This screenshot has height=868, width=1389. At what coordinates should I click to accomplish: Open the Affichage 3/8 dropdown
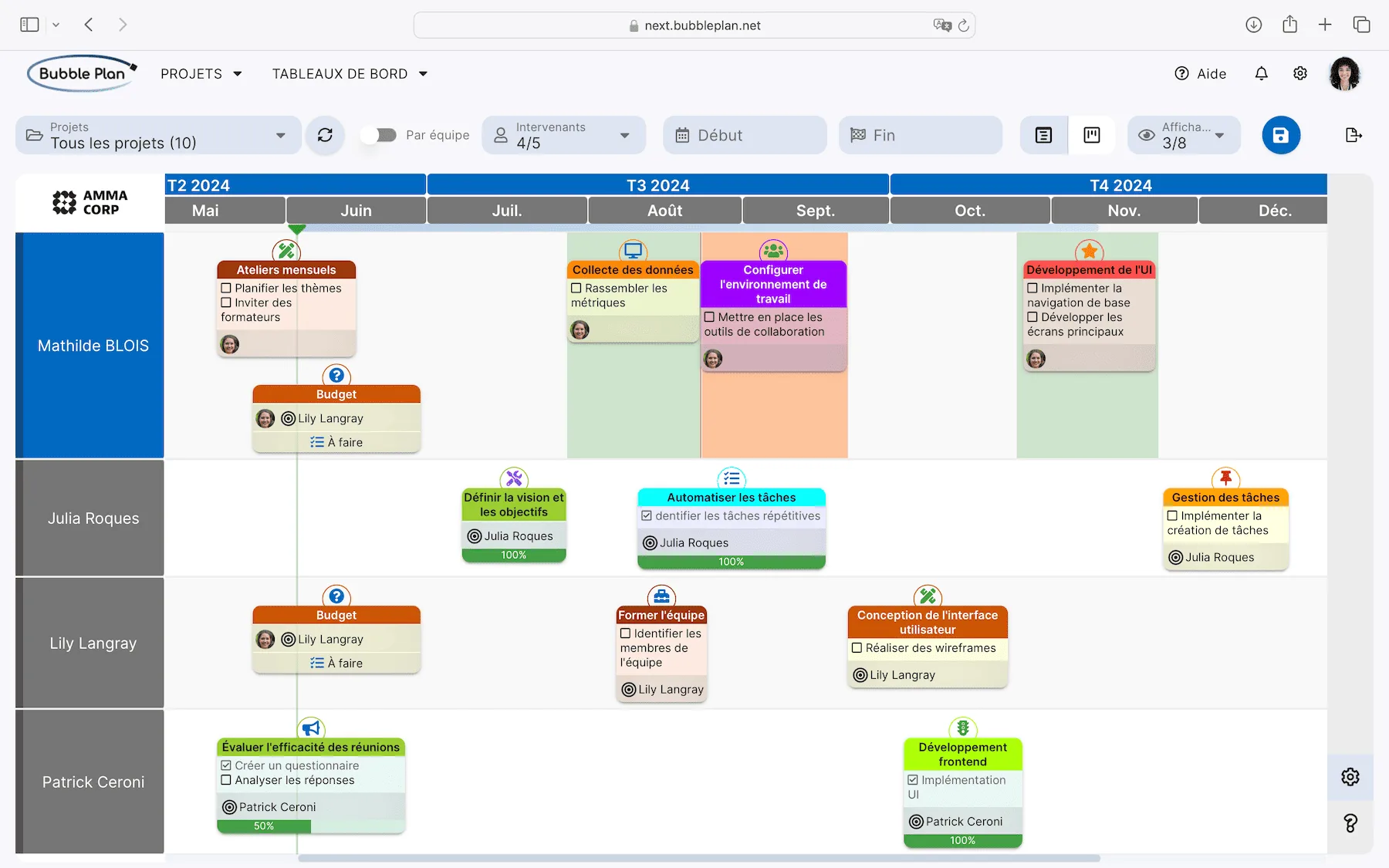click(x=1185, y=135)
